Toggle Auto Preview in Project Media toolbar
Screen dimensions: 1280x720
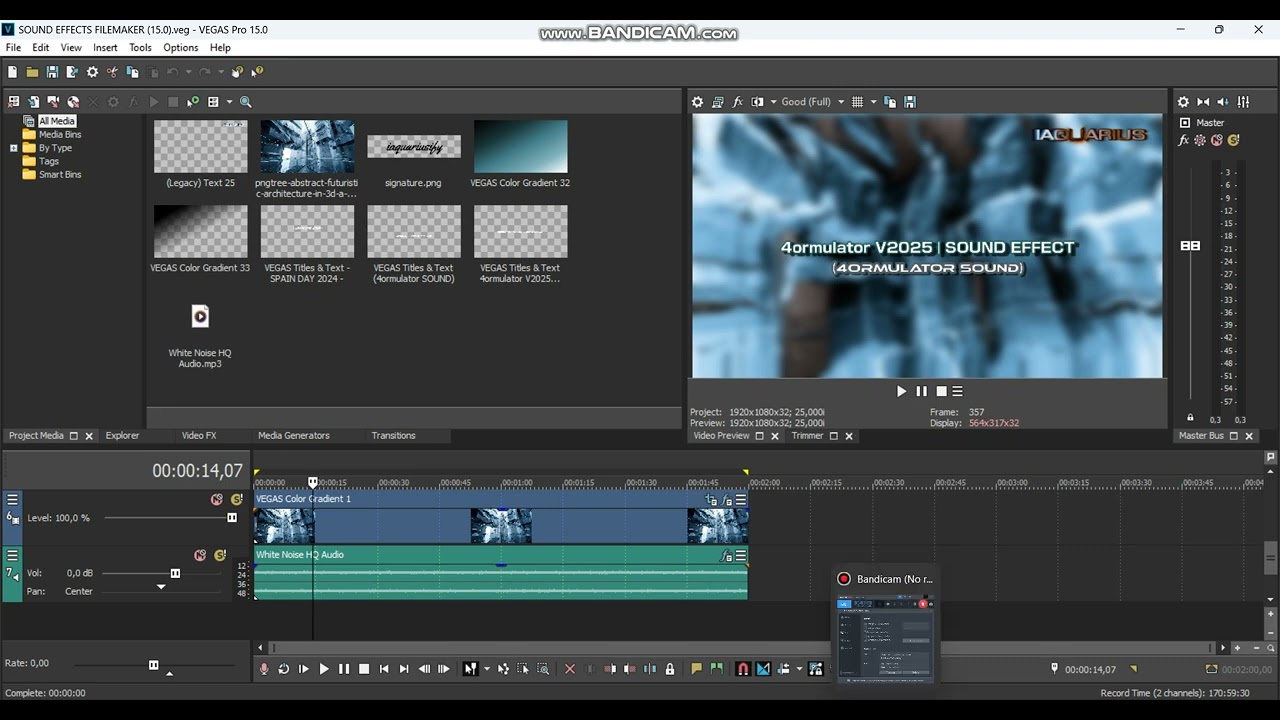193,102
